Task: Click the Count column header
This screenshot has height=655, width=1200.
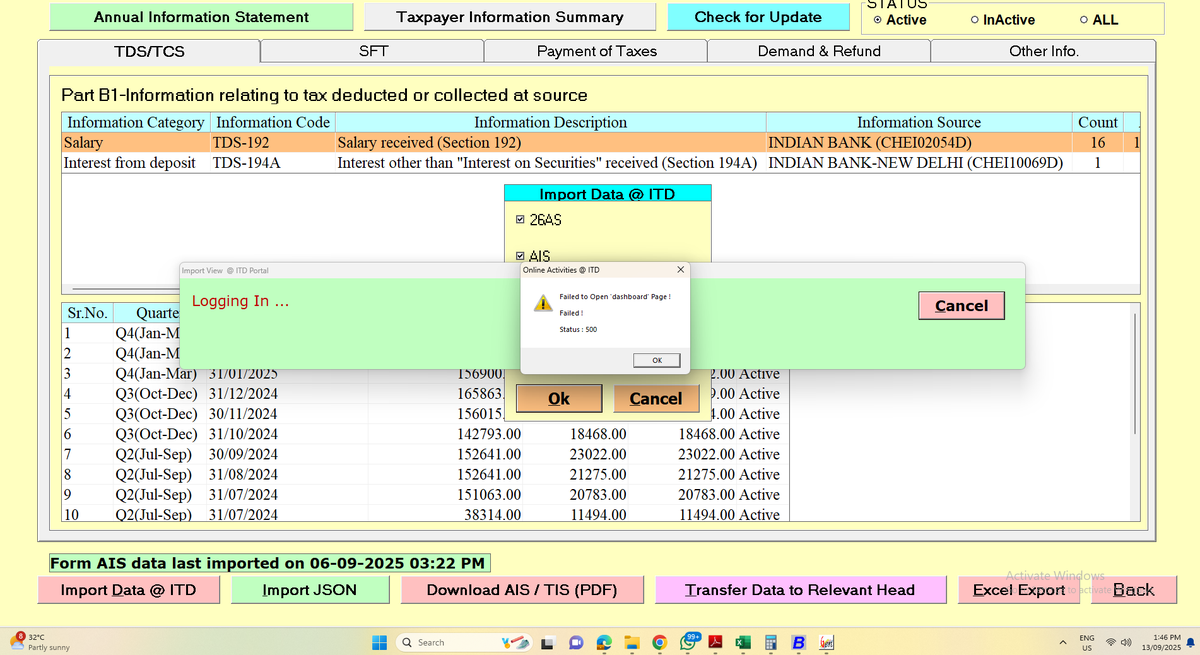Action: pyautogui.click(x=1098, y=123)
